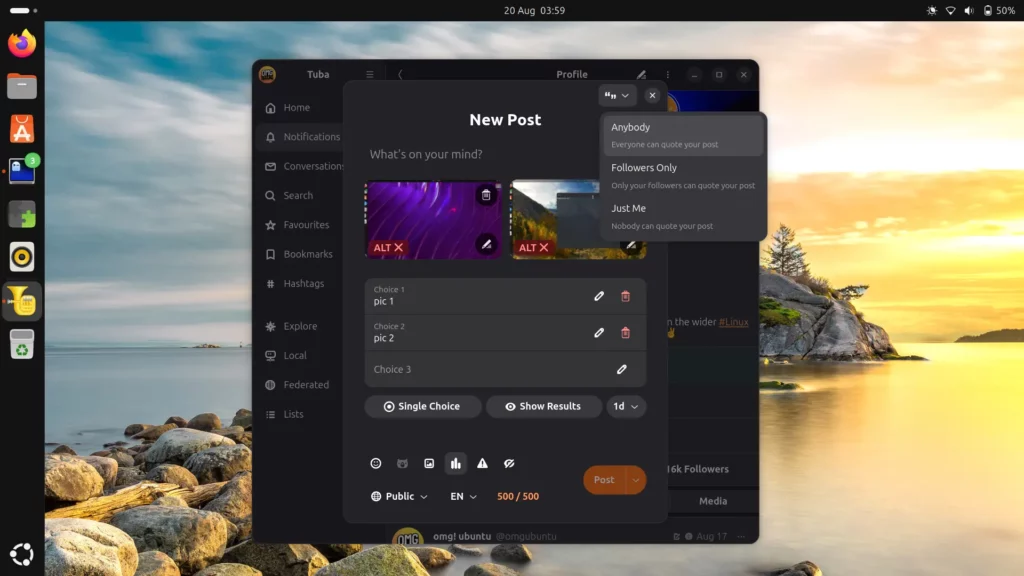Go back with the header chevron
Viewport: 1024px width, 576px height.
click(x=400, y=74)
